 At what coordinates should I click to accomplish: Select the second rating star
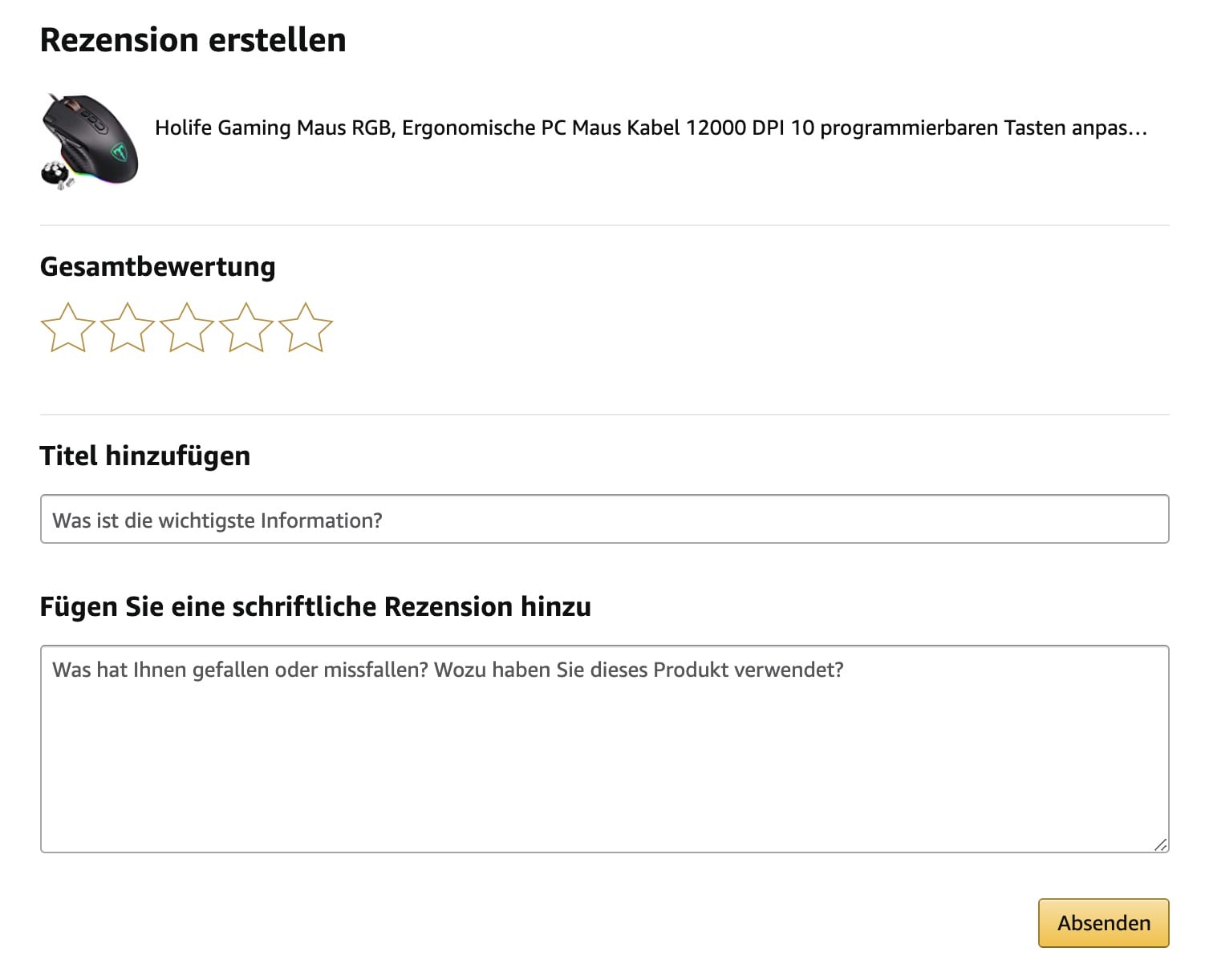click(128, 327)
